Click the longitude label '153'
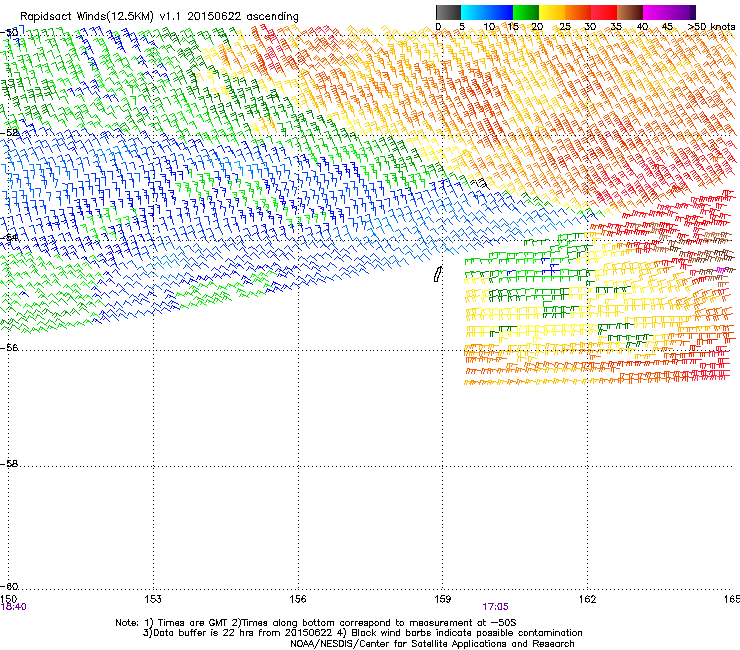 click(153, 599)
